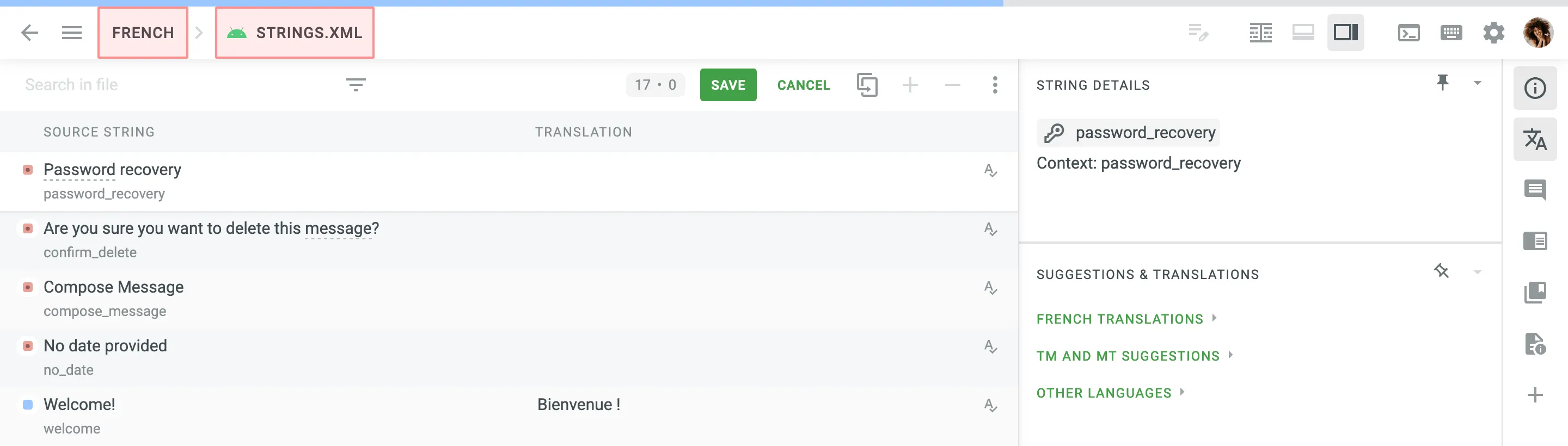Screen dimensions: 1568x446
Task: Switch to side-by-side view layout
Action: pyautogui.click(x=1260, y=33)
